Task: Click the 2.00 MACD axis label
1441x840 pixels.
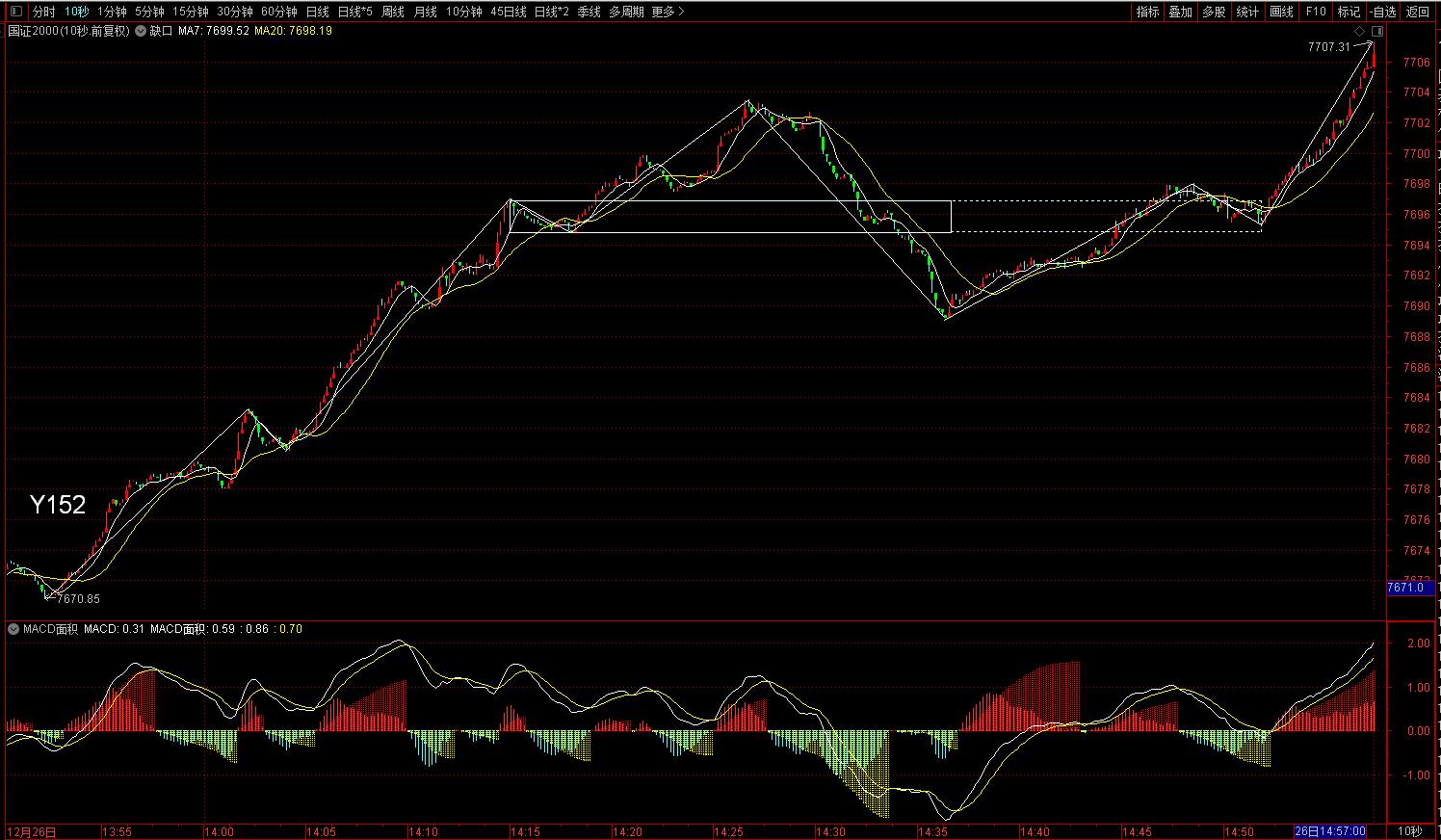Action: coord(1419,643)
